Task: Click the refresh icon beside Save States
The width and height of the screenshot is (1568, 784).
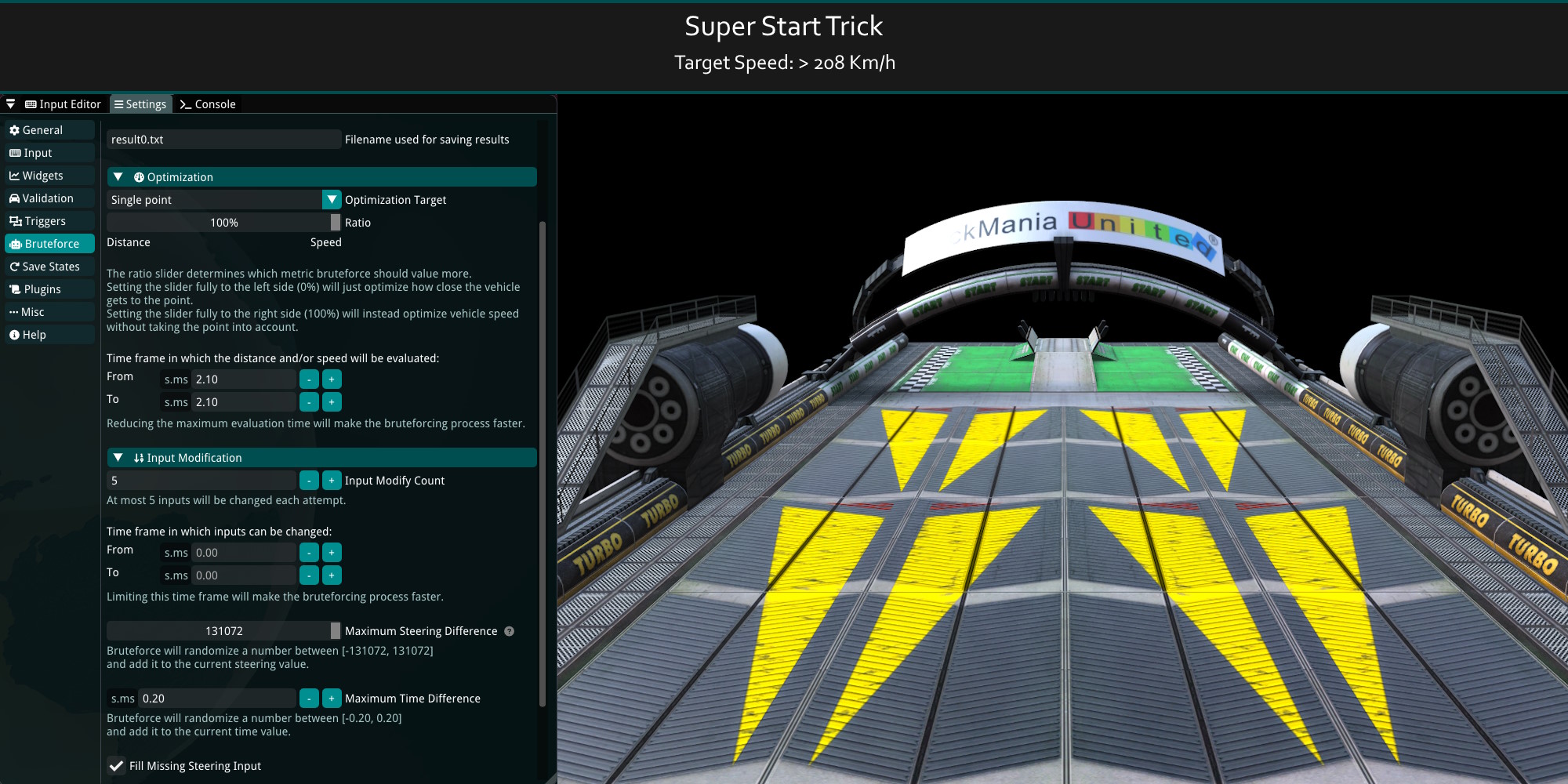Action: pos(14,267)
